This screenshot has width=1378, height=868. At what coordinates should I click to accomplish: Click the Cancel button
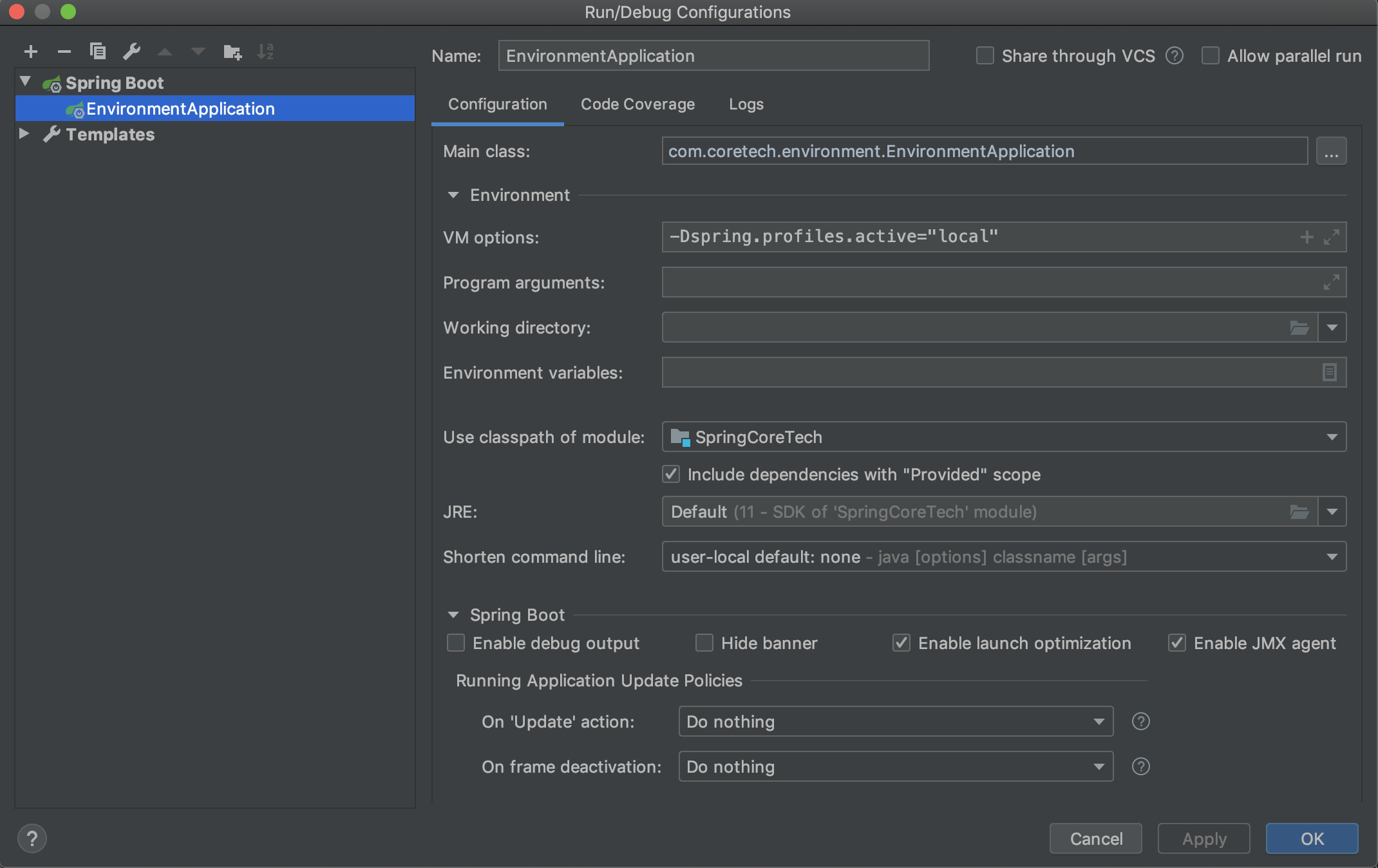point(1095,838)
